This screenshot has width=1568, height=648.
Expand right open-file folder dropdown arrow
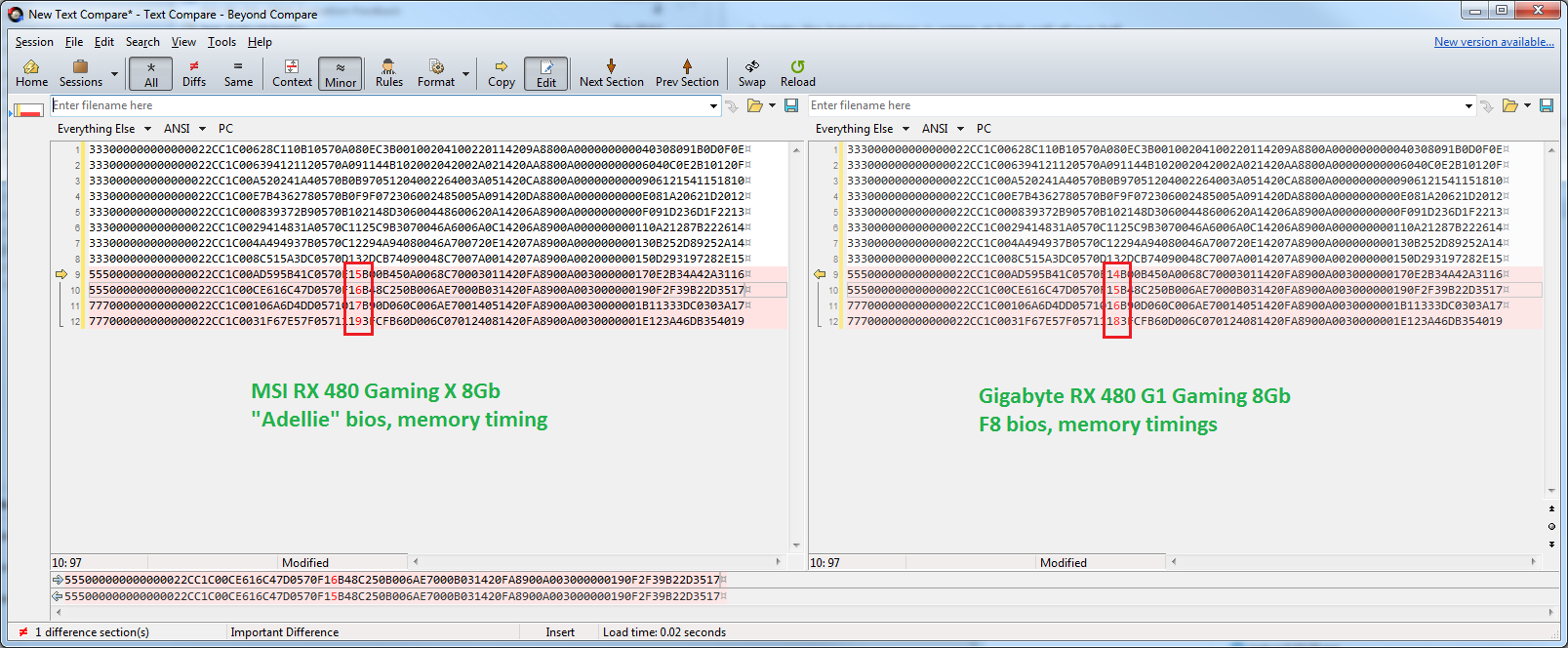pos(1527,105)
